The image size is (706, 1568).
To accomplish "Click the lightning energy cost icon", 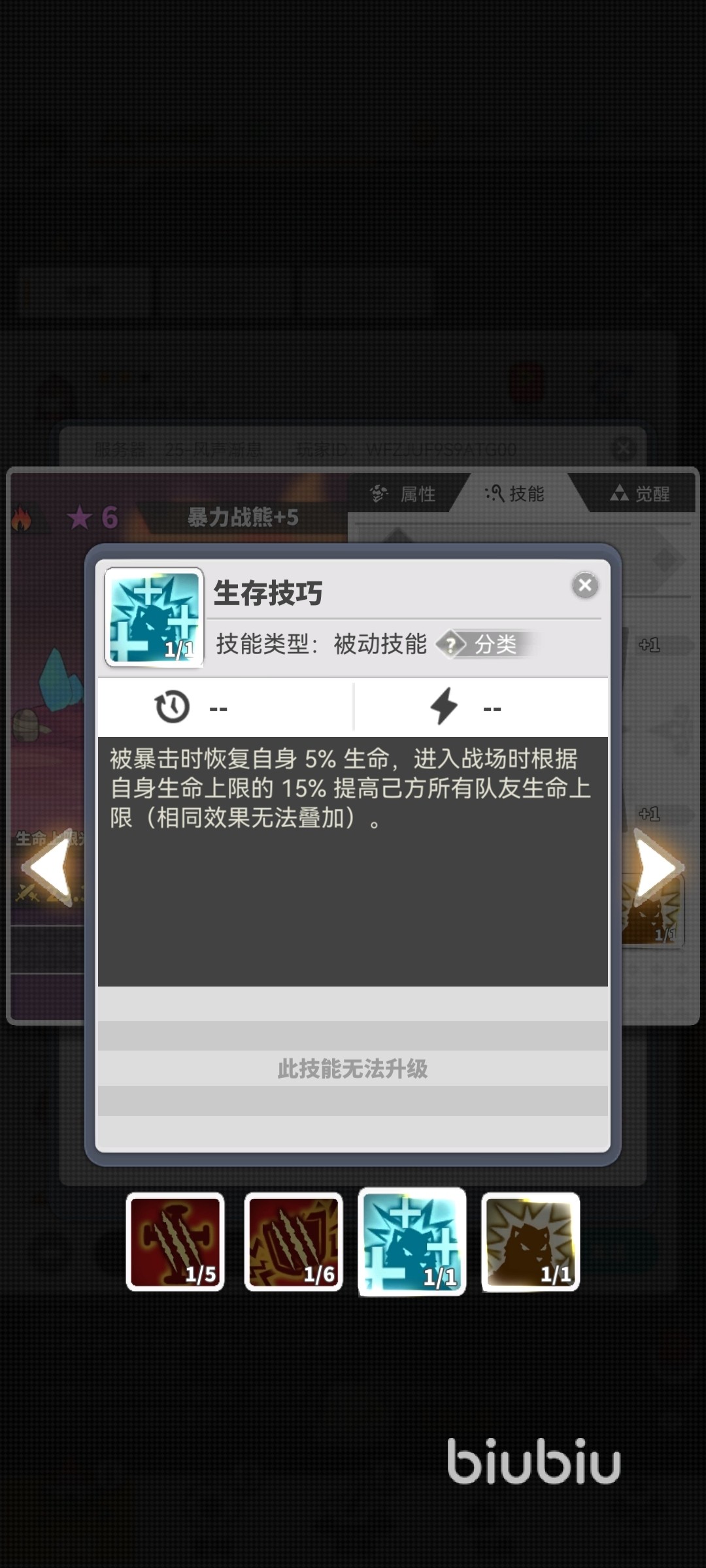I will [x=444, y=706].
